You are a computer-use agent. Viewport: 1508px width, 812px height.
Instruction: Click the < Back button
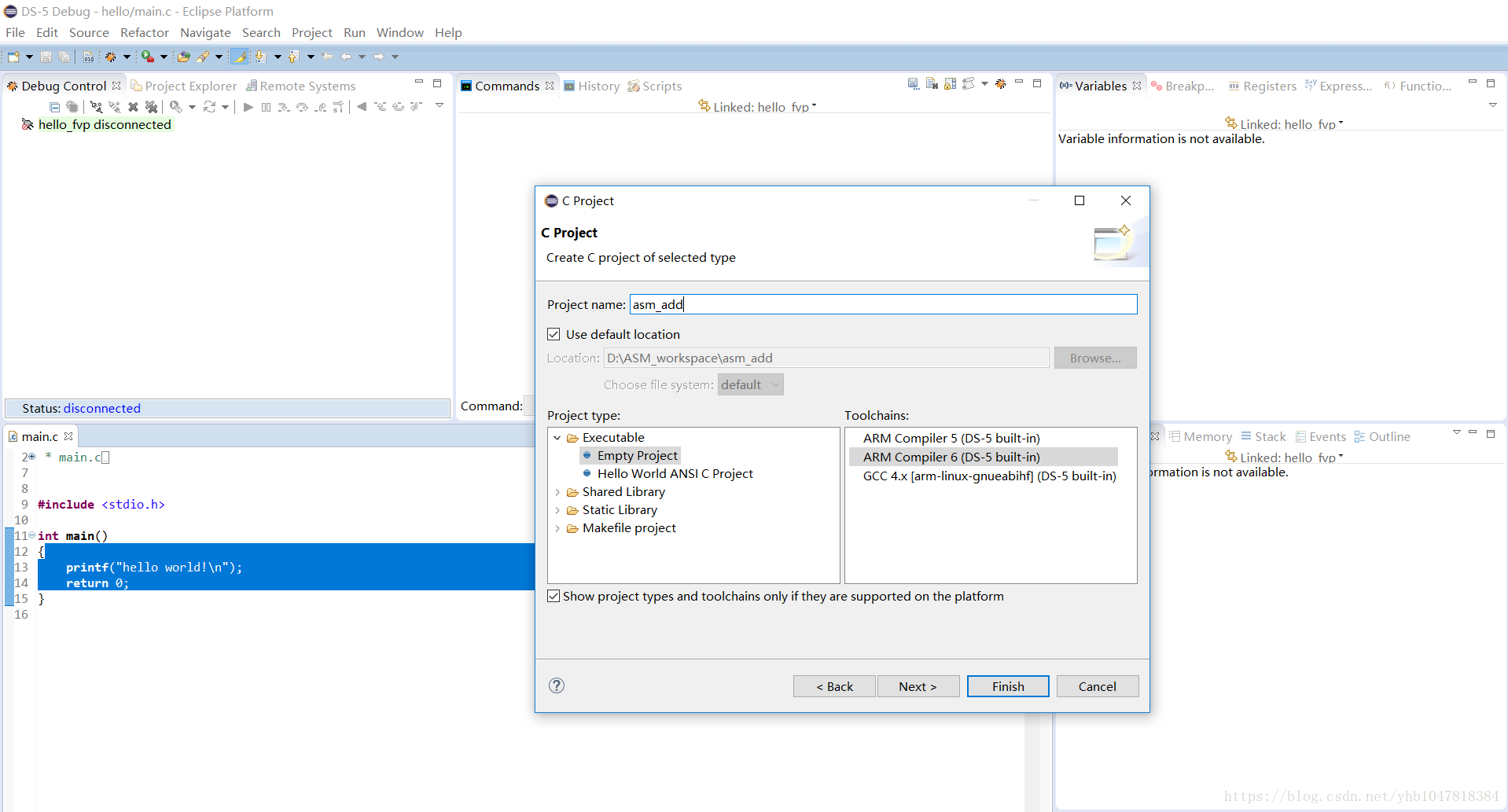pyautogui.click(x=834, y=686)
